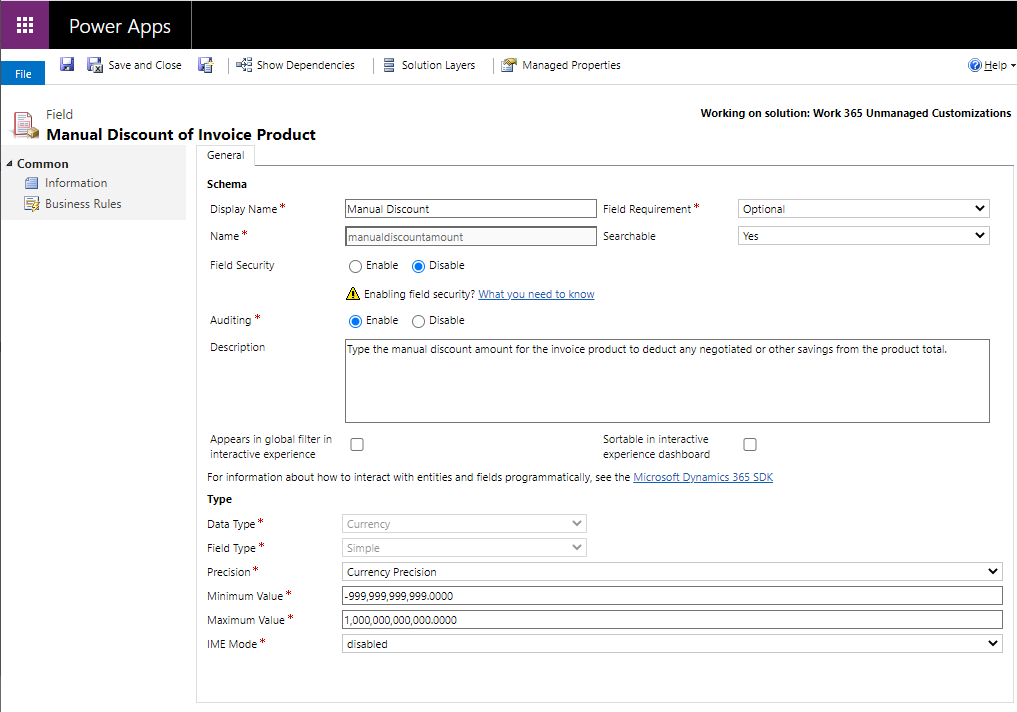Viewport: 1017px width, 712px height.
Task: Open the app launcher waffle icon
Action: pyautogui.click(x=25, y=25)
